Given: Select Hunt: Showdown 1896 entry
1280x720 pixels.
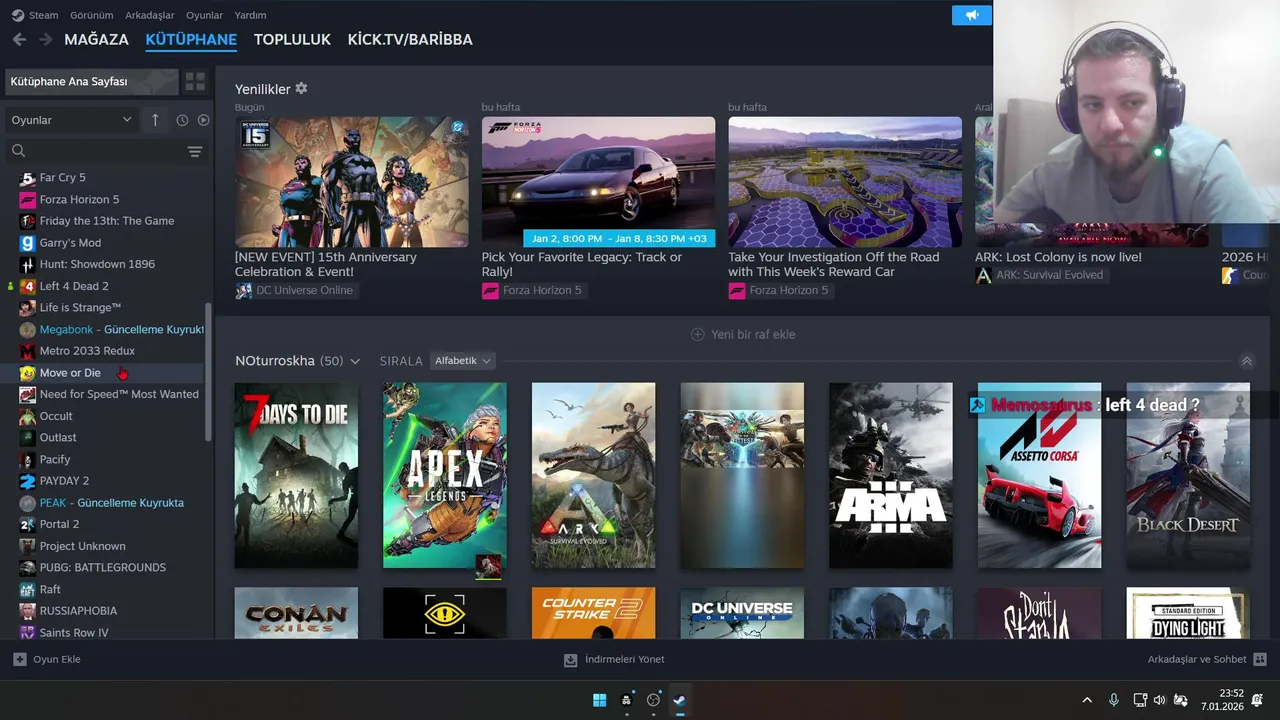Looking at the screenshot, I should click(x=106, y=264).
